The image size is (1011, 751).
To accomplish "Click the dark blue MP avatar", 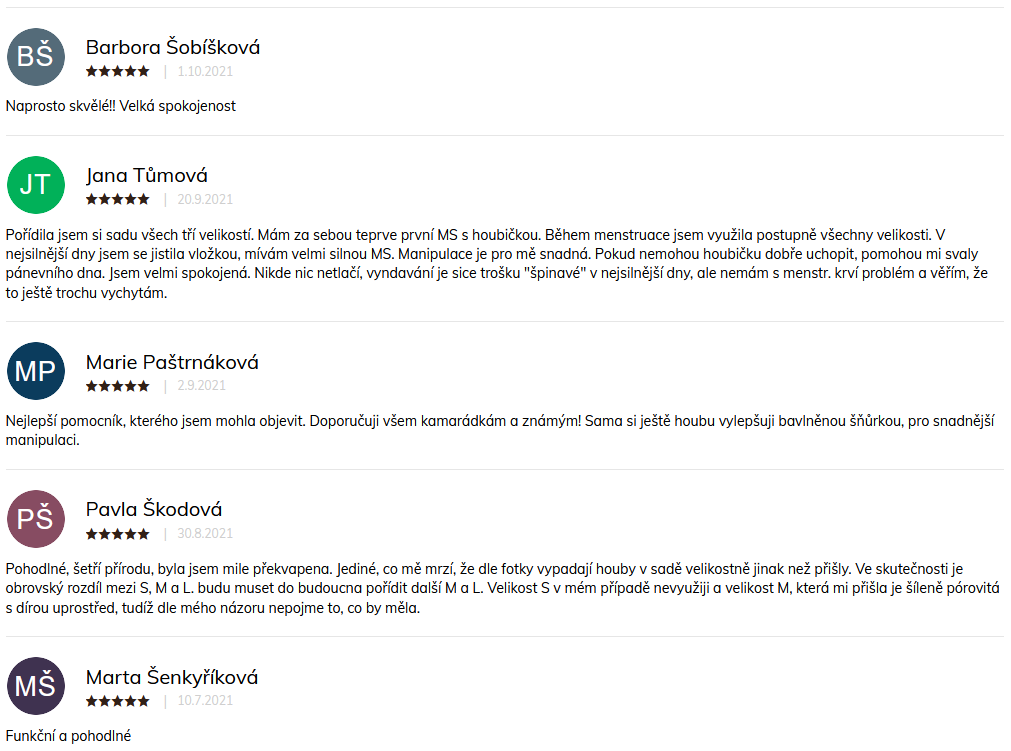I will [36, 371].
